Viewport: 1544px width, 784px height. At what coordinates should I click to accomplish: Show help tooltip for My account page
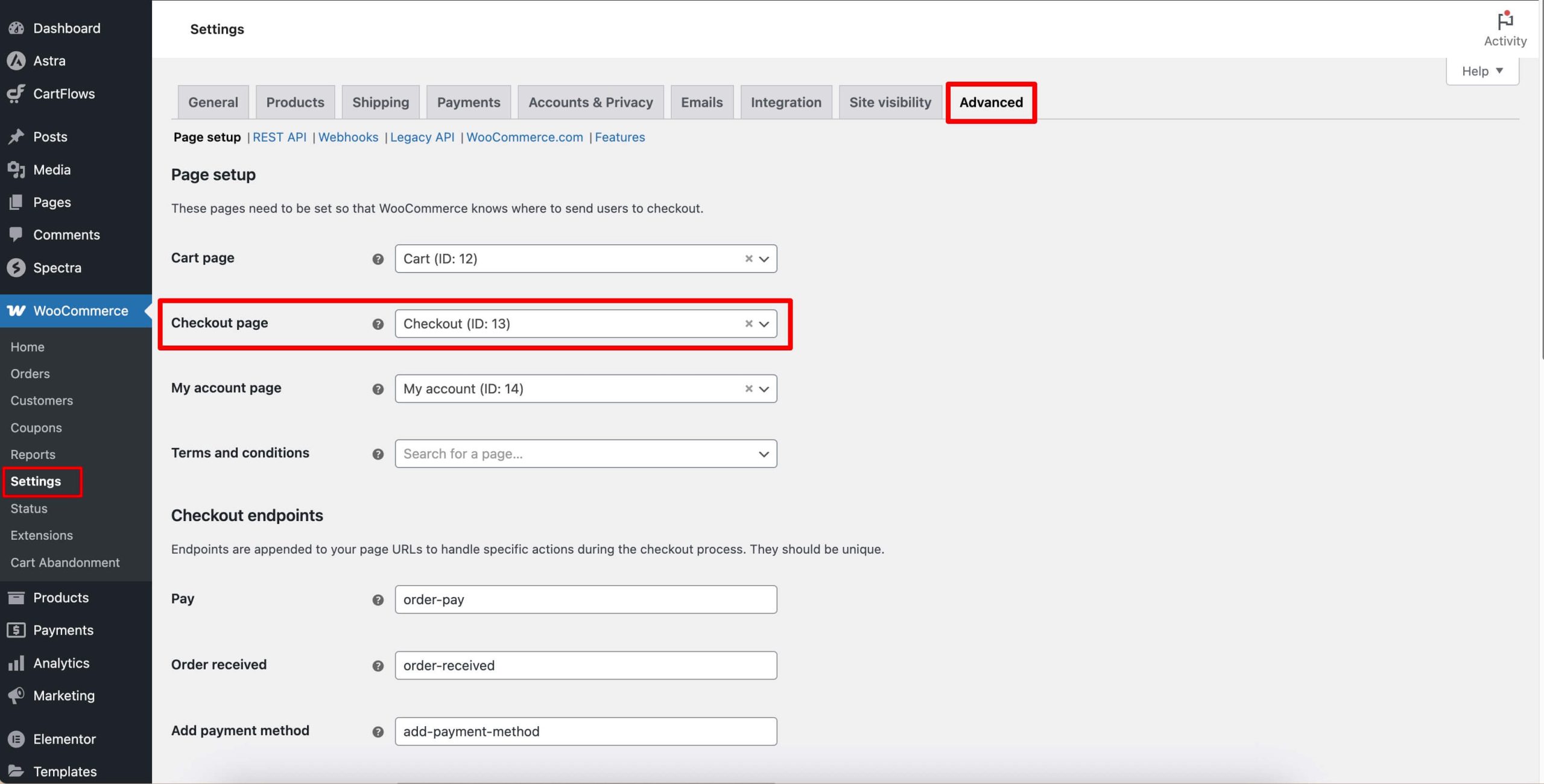[378, 390]
